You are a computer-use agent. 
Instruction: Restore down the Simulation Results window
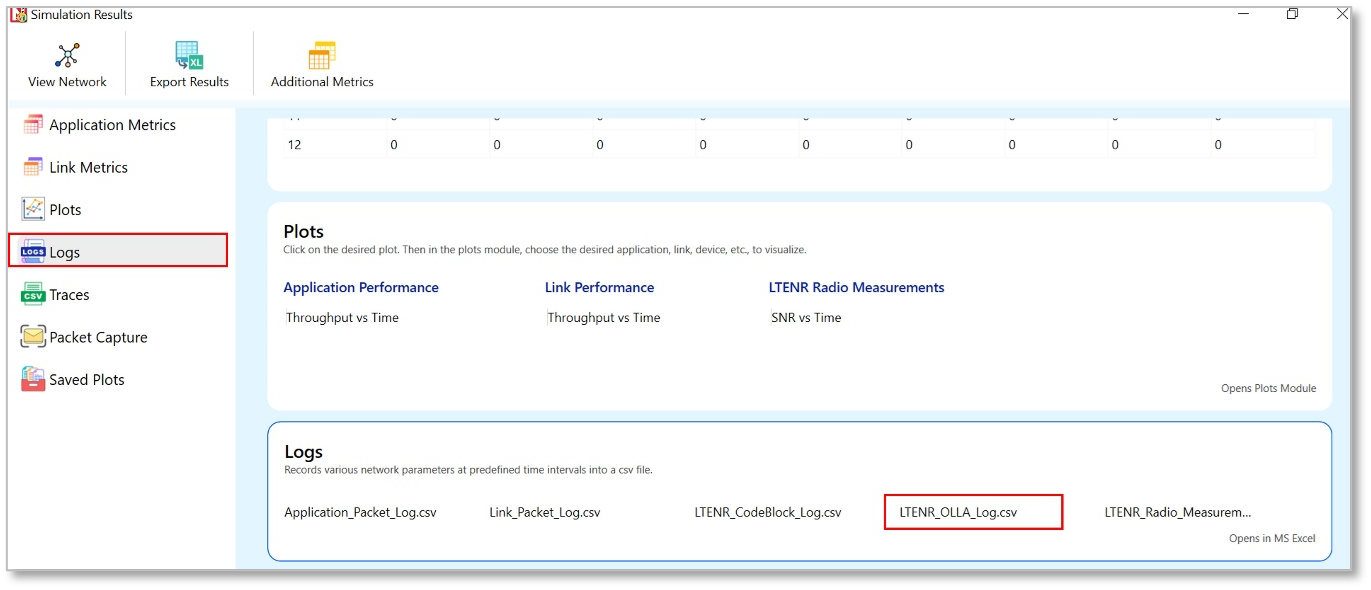pos(1292,14)
